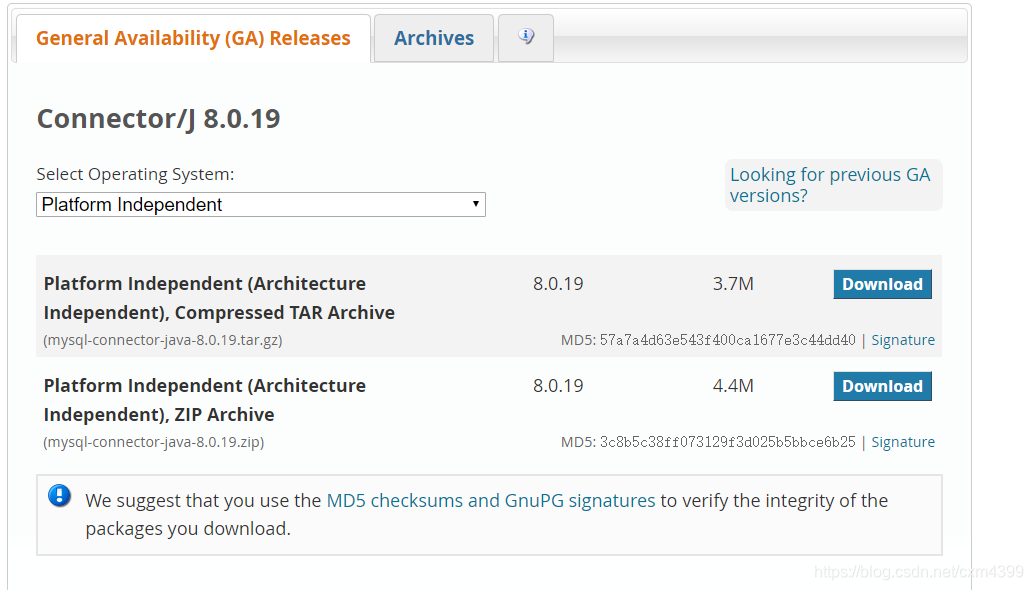Select the General Availability (GA) Releases tab
The image size is (1033, 590).
pos(193,39)
